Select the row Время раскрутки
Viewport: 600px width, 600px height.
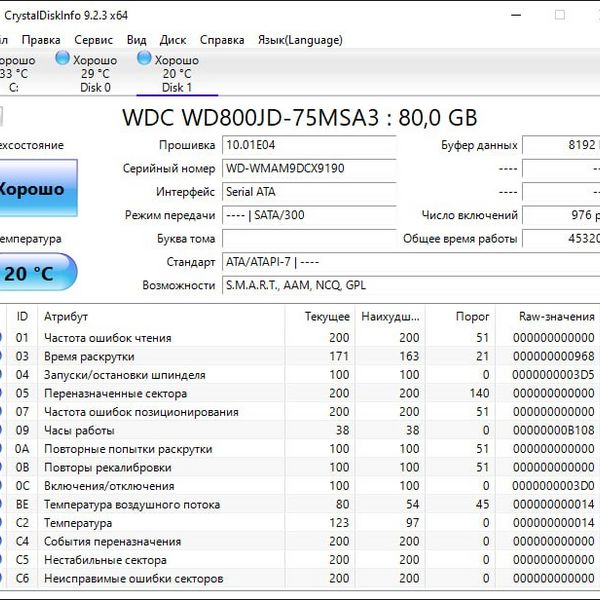pos(300,356)
